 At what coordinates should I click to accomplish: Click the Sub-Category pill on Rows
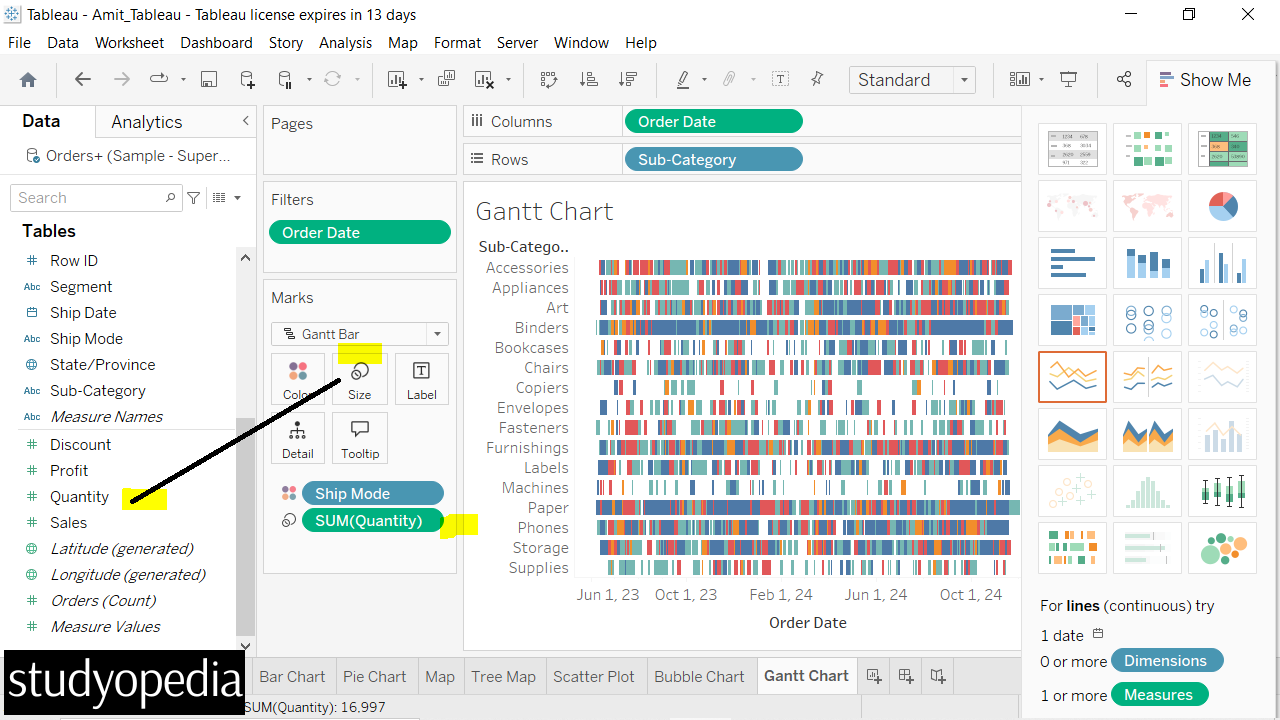coord(713,159)
